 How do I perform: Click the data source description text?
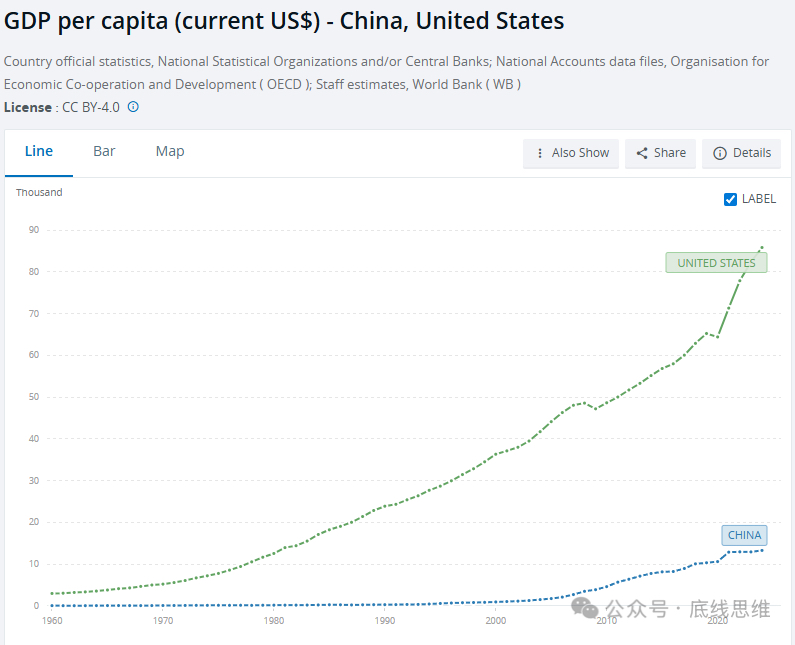coord(386,73)
